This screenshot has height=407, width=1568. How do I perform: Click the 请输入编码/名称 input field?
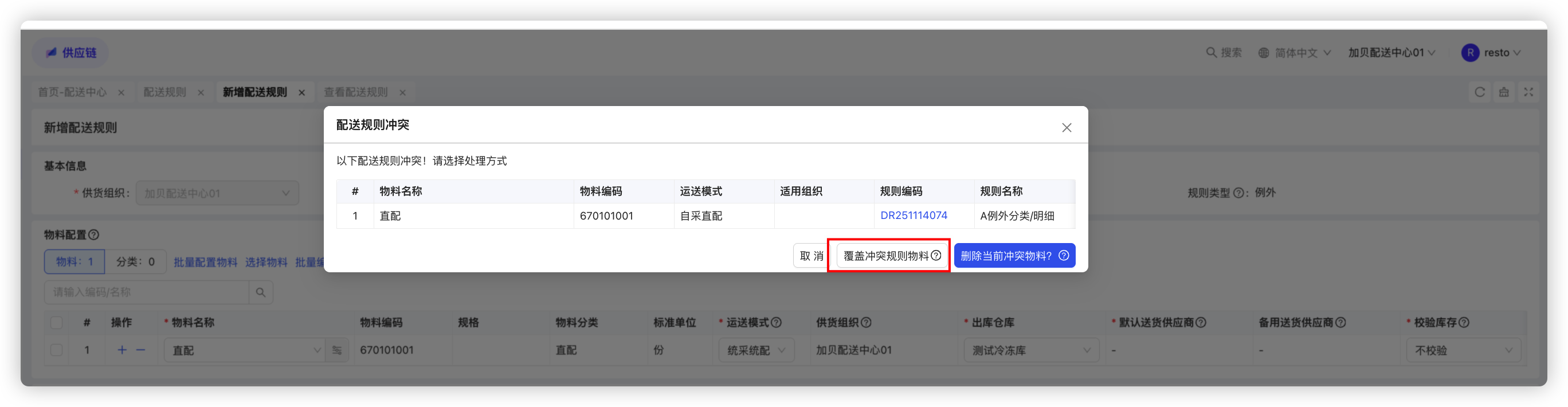[146, 292]
